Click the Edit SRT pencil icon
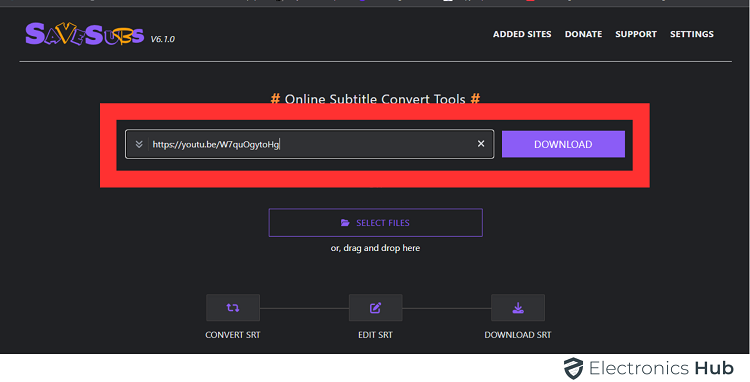The width and height of the screenshot is (750, 382). click(x=375, y=308)
